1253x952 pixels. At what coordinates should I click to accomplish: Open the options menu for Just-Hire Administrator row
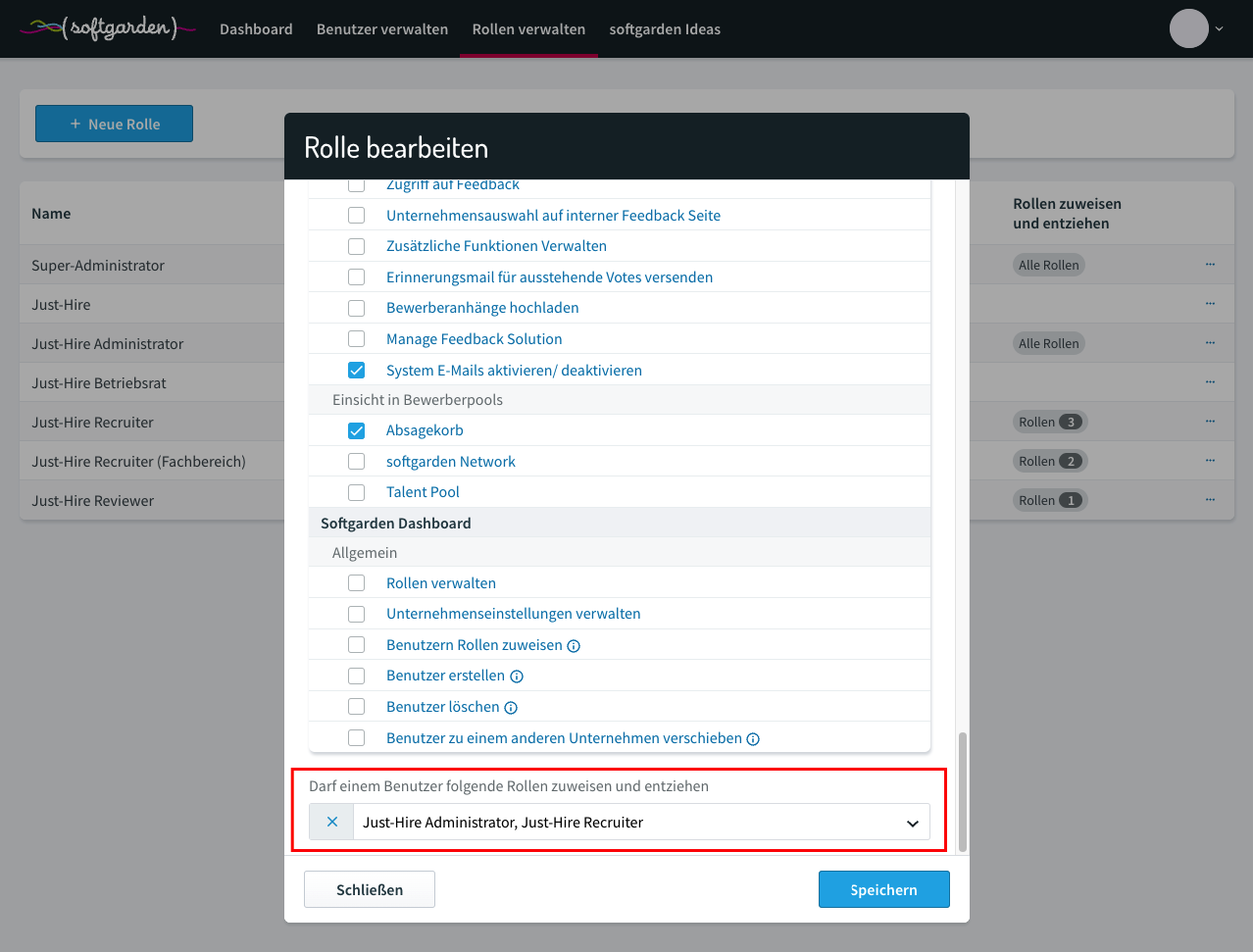coord(1210,343)
